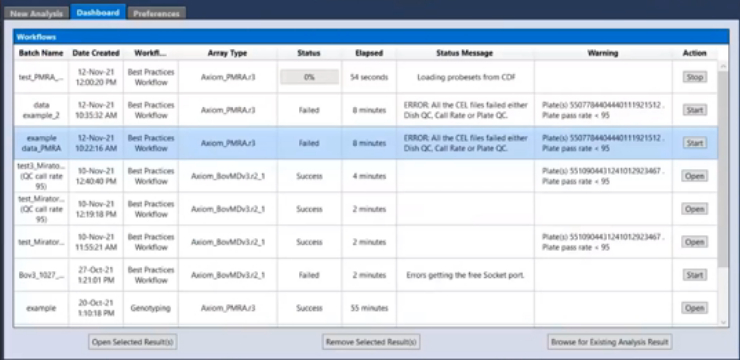Click Open Selected Result(s) button
Viewport: 740px width, 360px height.
point(133,342)
